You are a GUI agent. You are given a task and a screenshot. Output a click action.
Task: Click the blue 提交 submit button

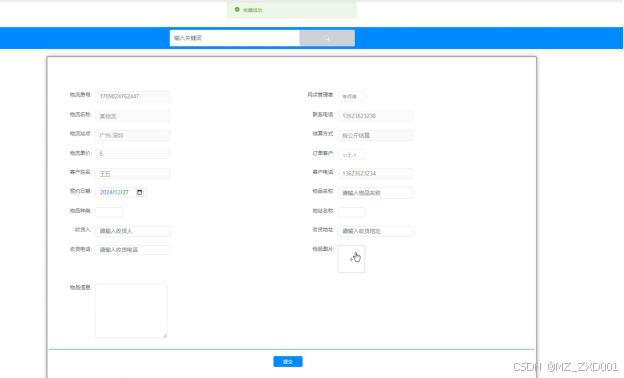[288, 361]
